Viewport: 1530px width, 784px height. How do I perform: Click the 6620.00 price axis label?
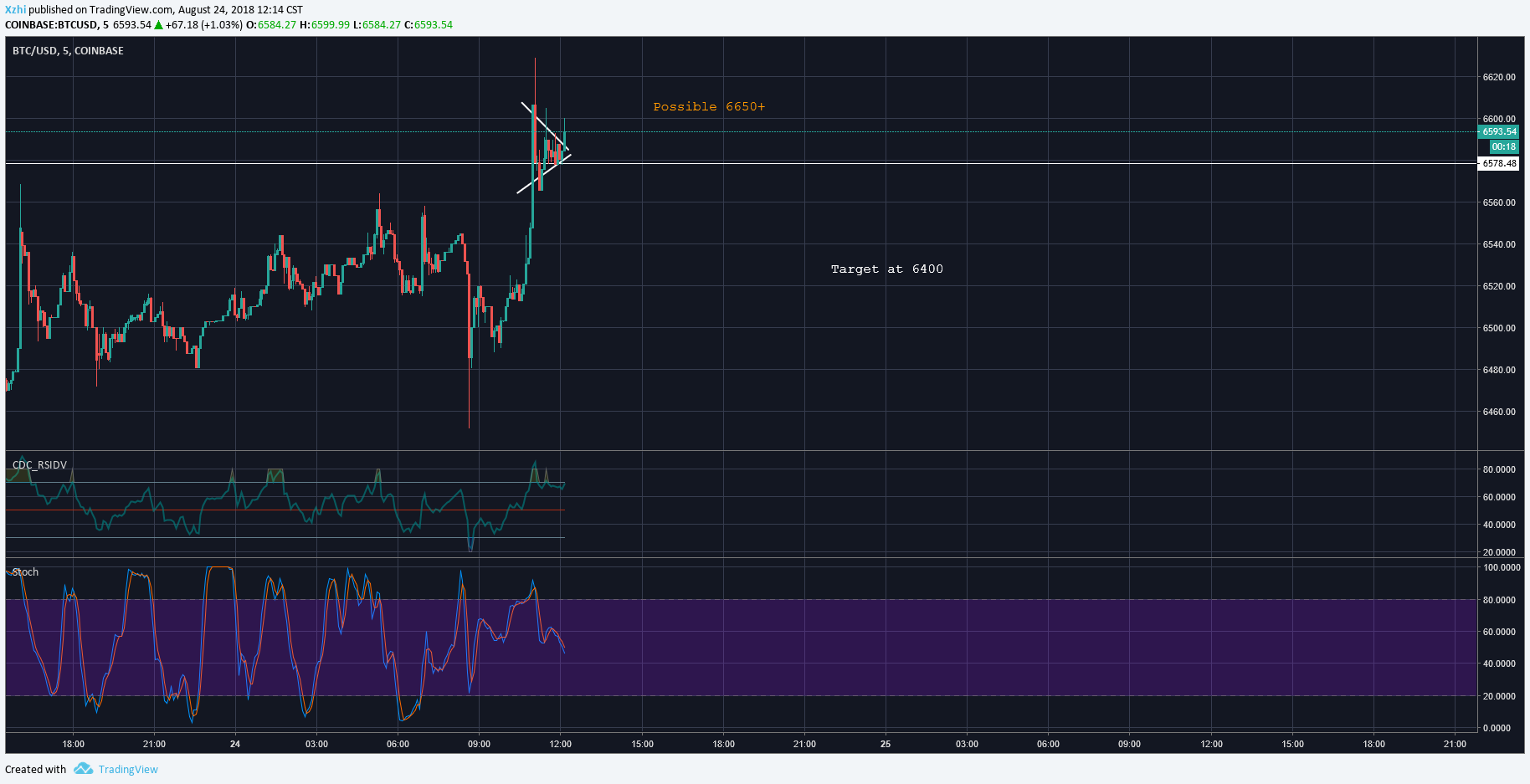pyautogui.click(x=1499, y=77)
